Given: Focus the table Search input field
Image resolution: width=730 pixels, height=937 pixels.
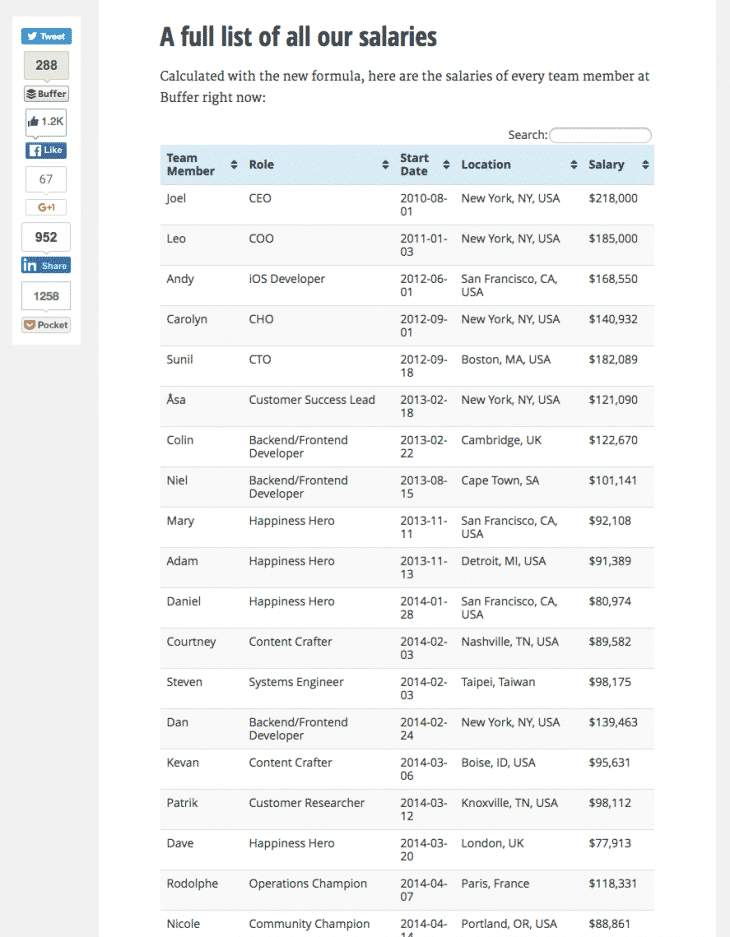Looking at the screenshot, I should (x=600, y=135).
